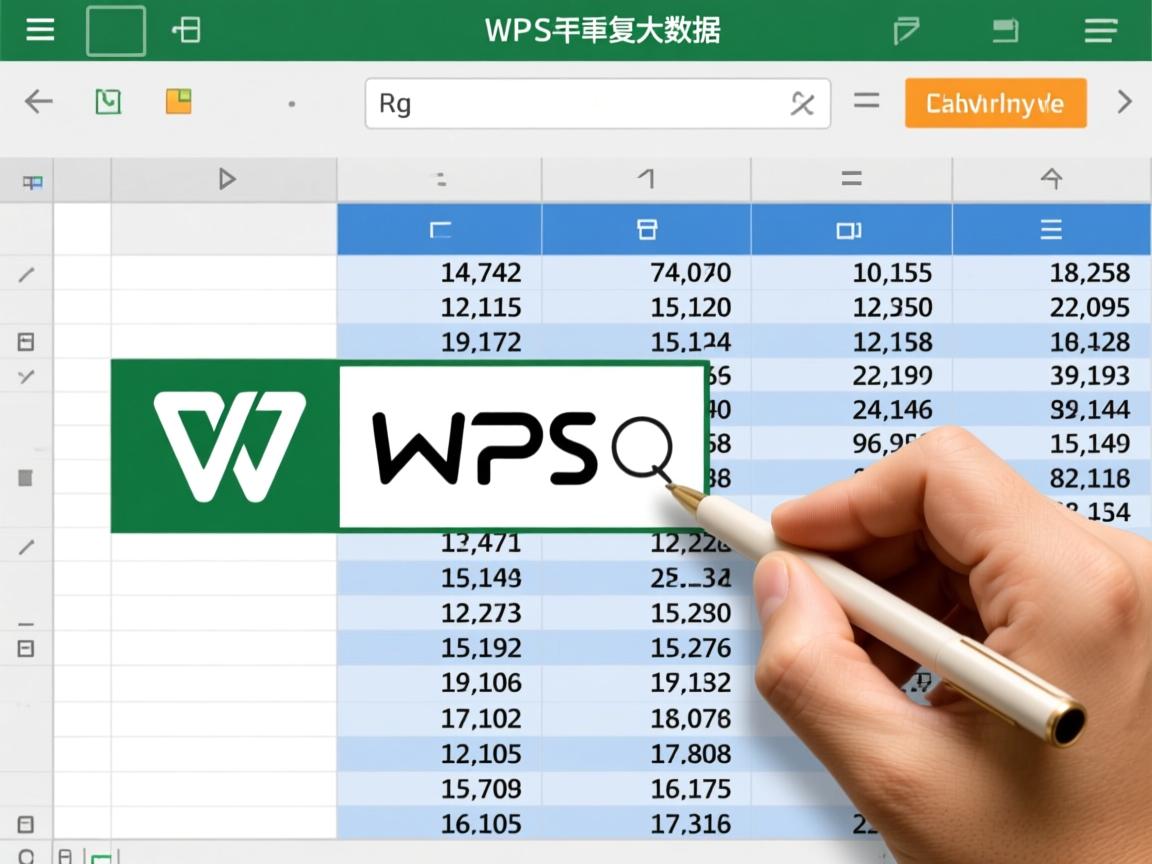Screen dimensions: 1152x864
Task: Toggle the table view icon above row headers
Action: point(31,181)
